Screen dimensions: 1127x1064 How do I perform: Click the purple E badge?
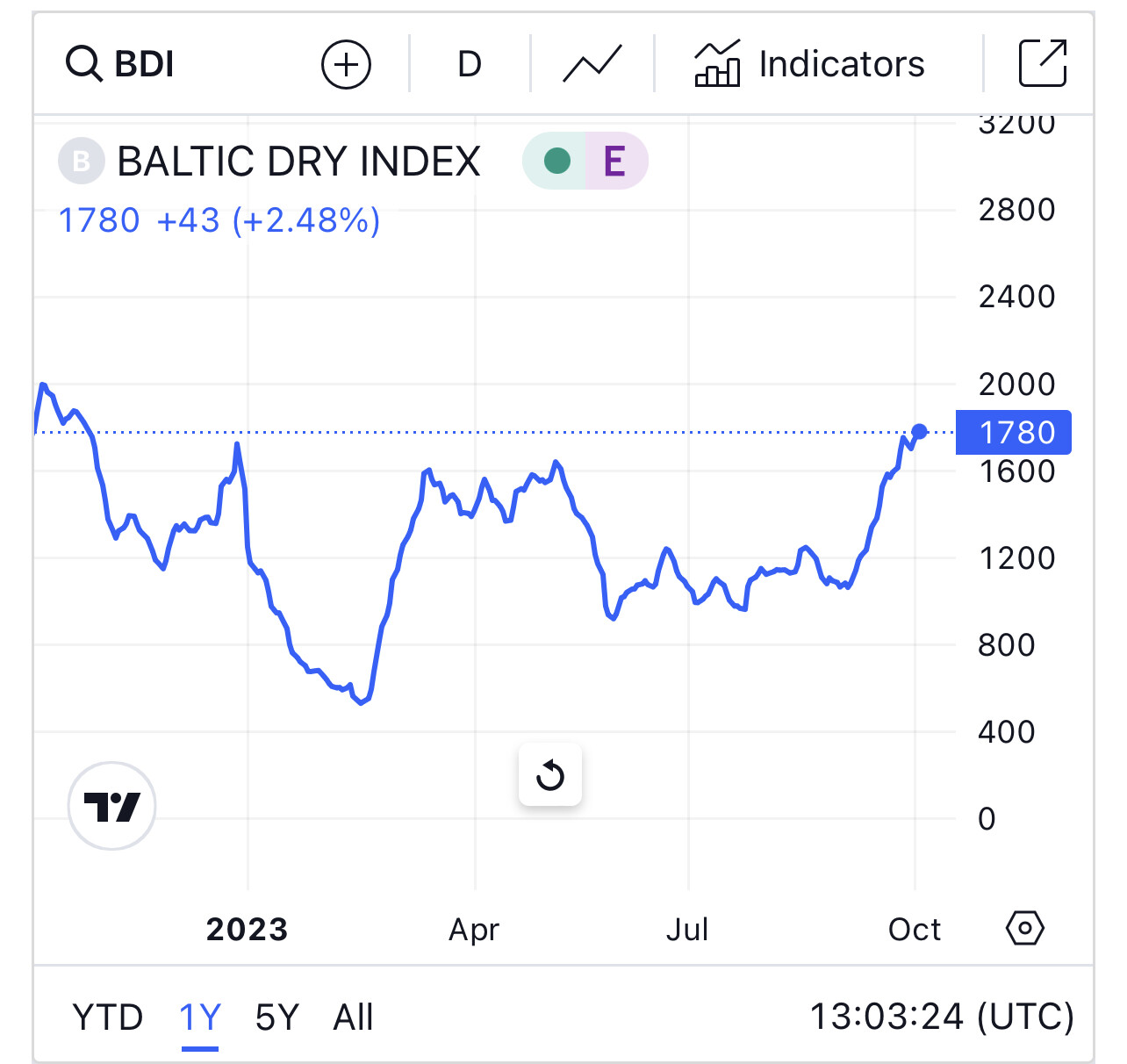click(x=614, y=162)
